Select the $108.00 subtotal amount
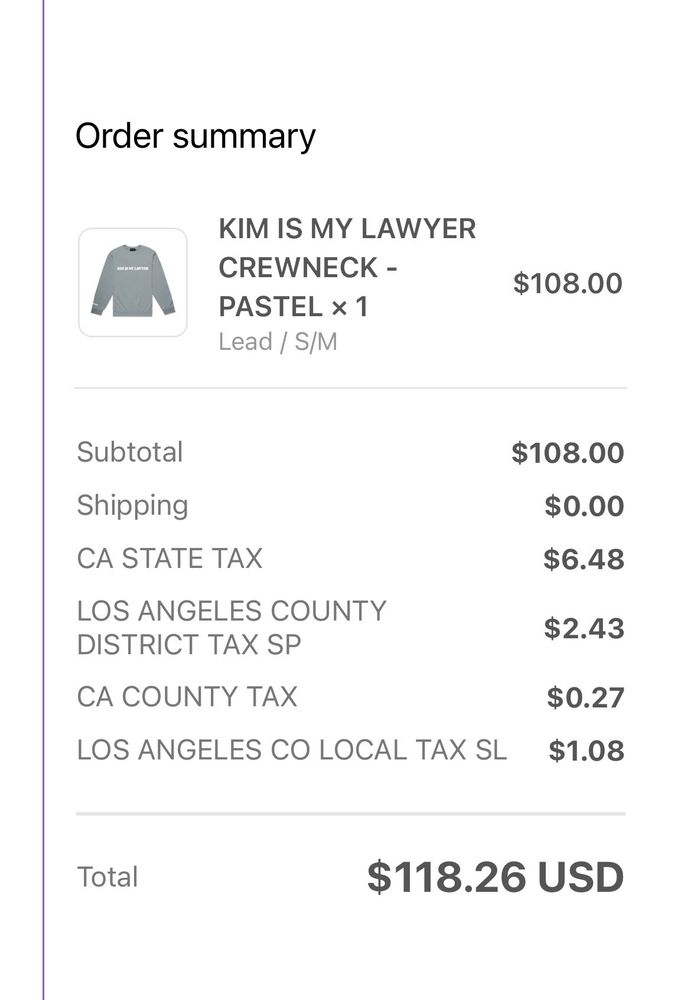 pyautogui.click(x=567, y=453)
